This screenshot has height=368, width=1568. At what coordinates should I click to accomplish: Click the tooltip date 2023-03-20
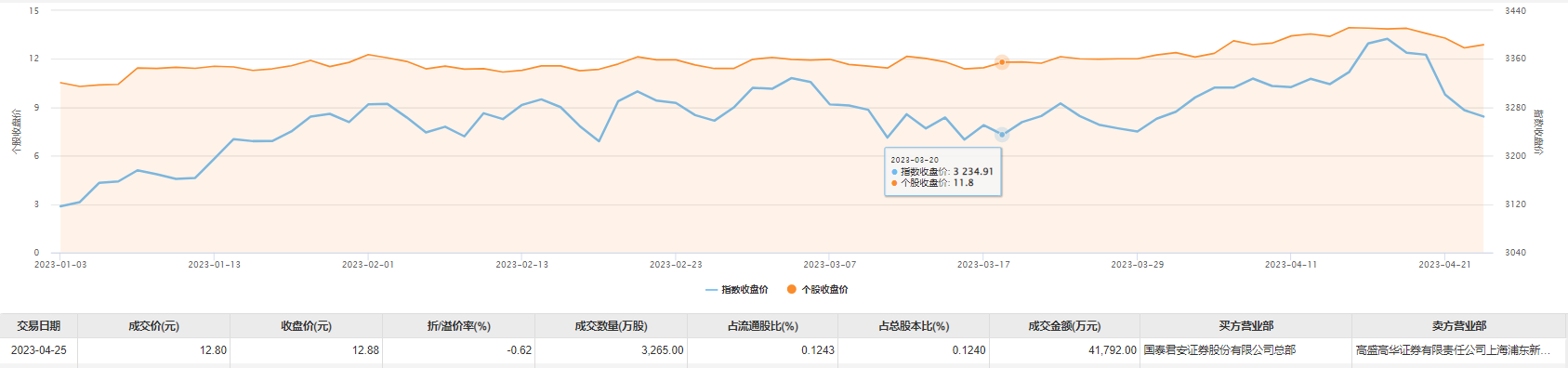coord(915,160)
